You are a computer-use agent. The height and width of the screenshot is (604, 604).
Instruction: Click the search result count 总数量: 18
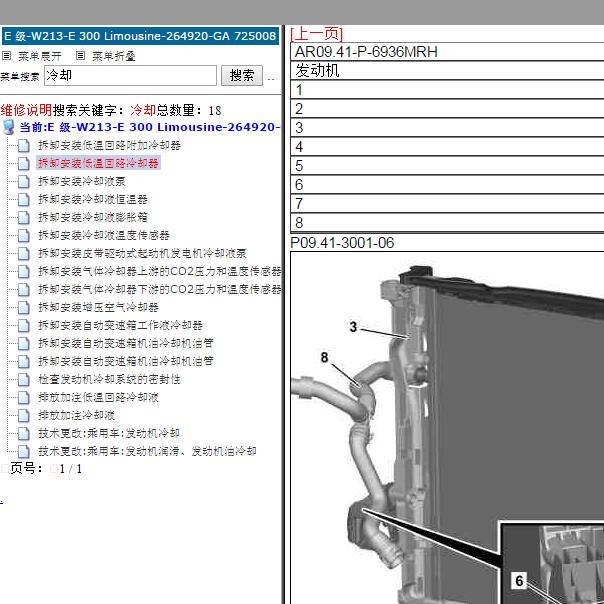189,111
